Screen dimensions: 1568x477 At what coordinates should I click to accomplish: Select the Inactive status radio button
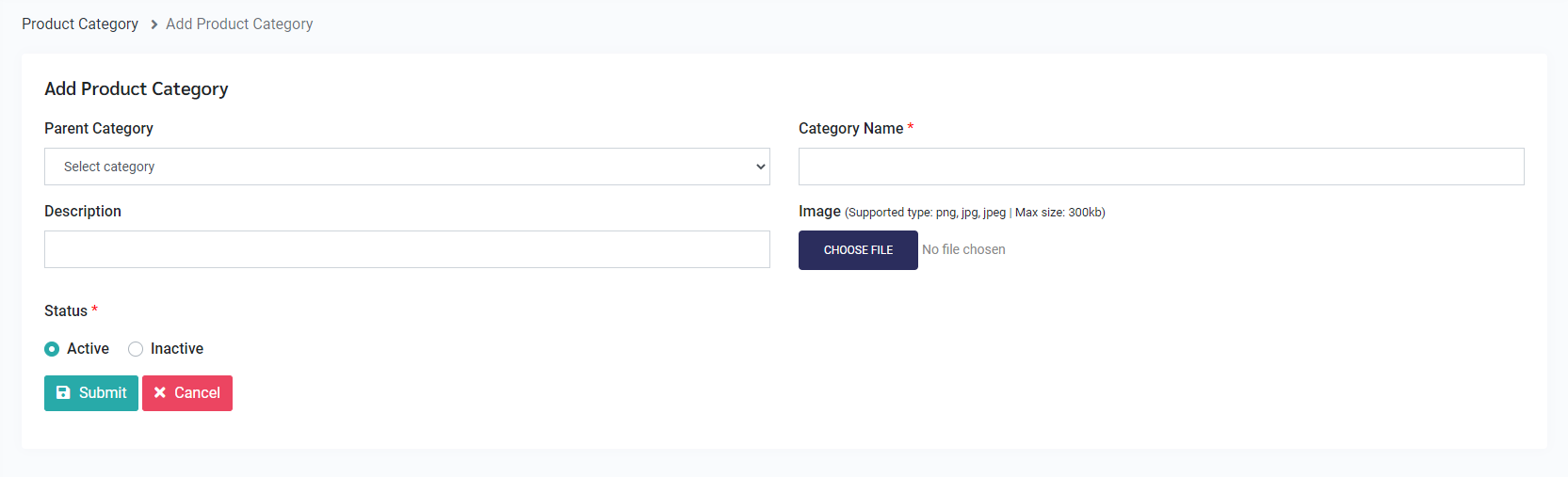click(136, 349)
